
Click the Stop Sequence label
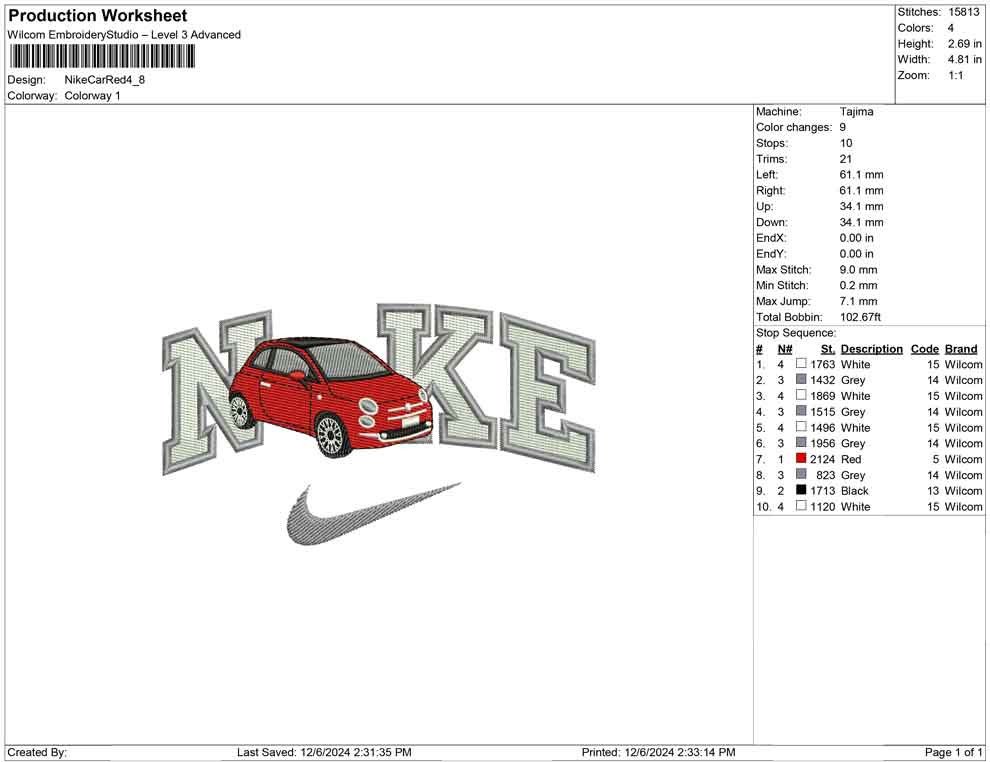point(796,333)
